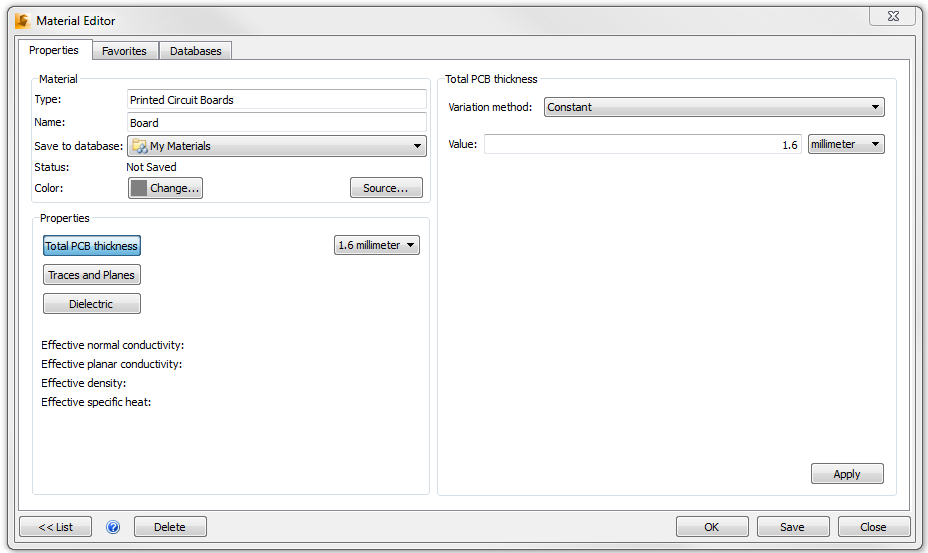Click the Material Editor app icon in title bar
Viewport: 928px width, 553px height.
click(22, 21)
